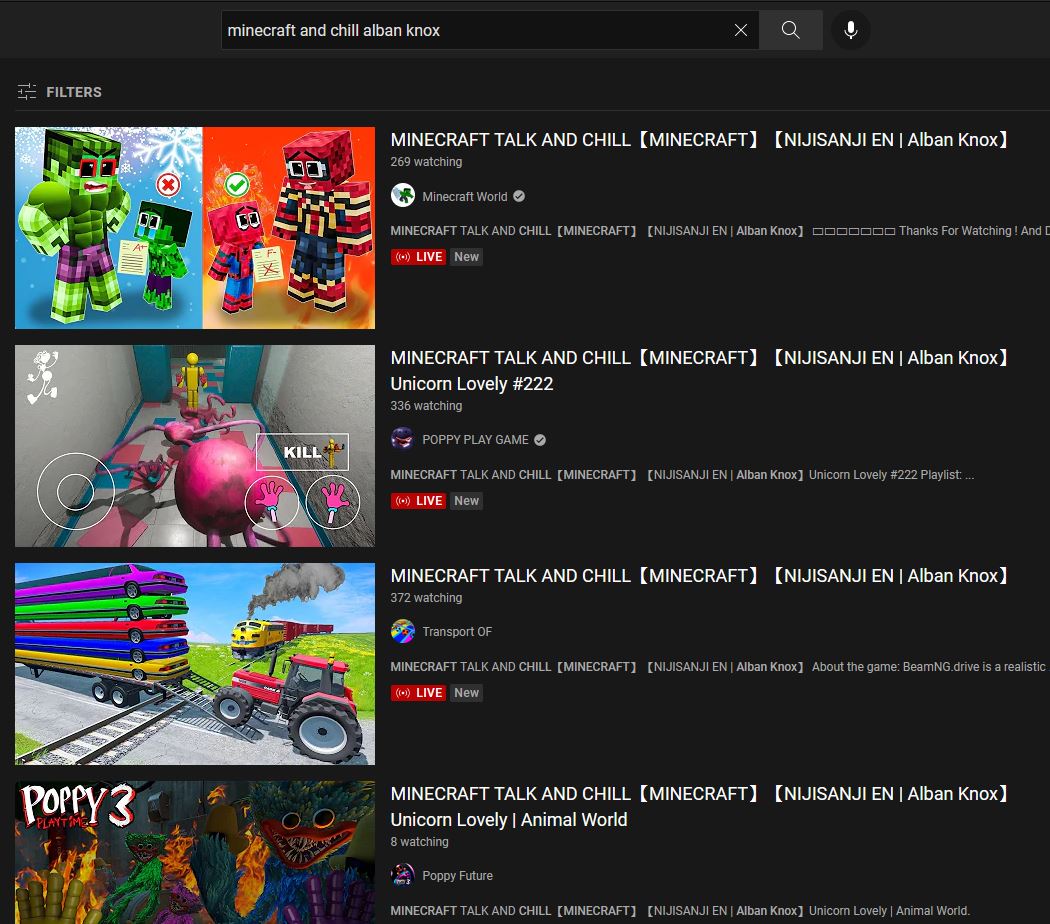This screenshot has width=1050, height=924.
Task: Open the rainbow limousines and tractor thumbnail
Action: (x=195, y=664)
